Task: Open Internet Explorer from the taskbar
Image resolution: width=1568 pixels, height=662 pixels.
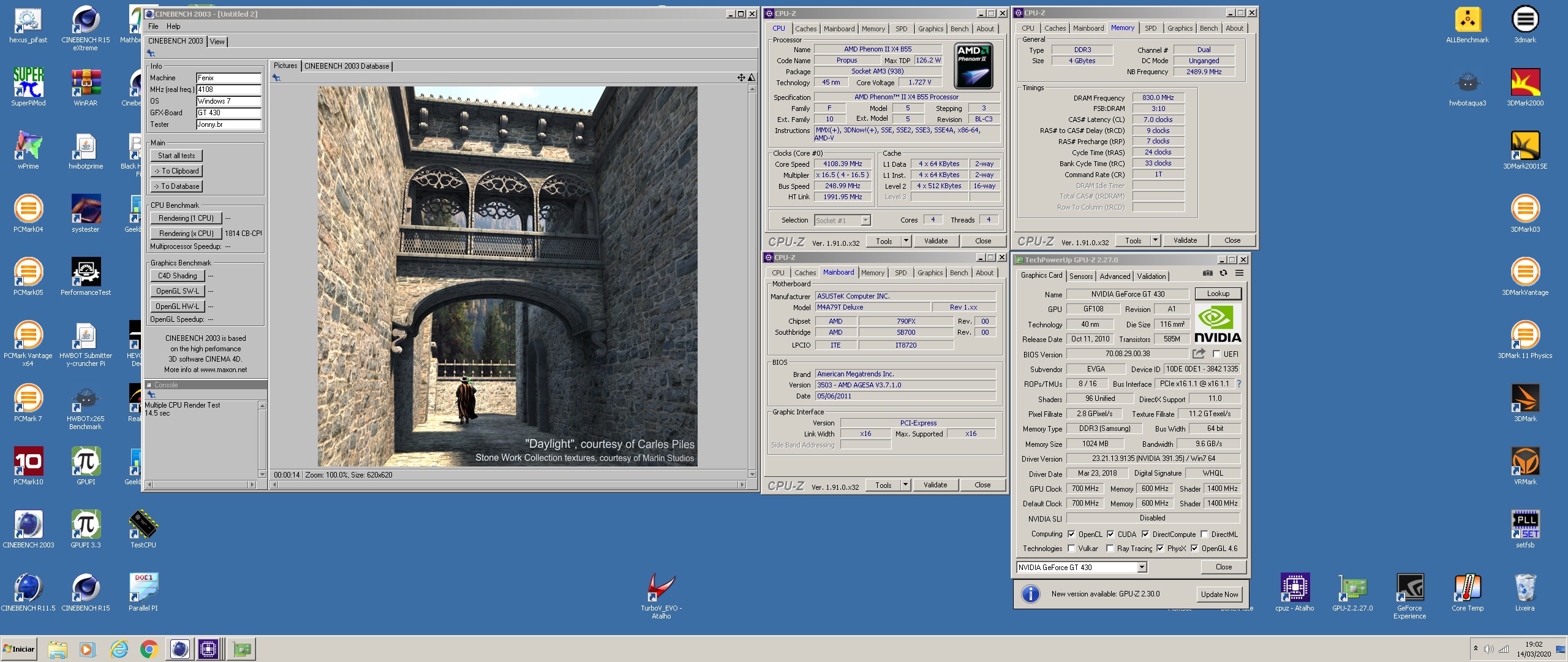Action: pos(119,649)
